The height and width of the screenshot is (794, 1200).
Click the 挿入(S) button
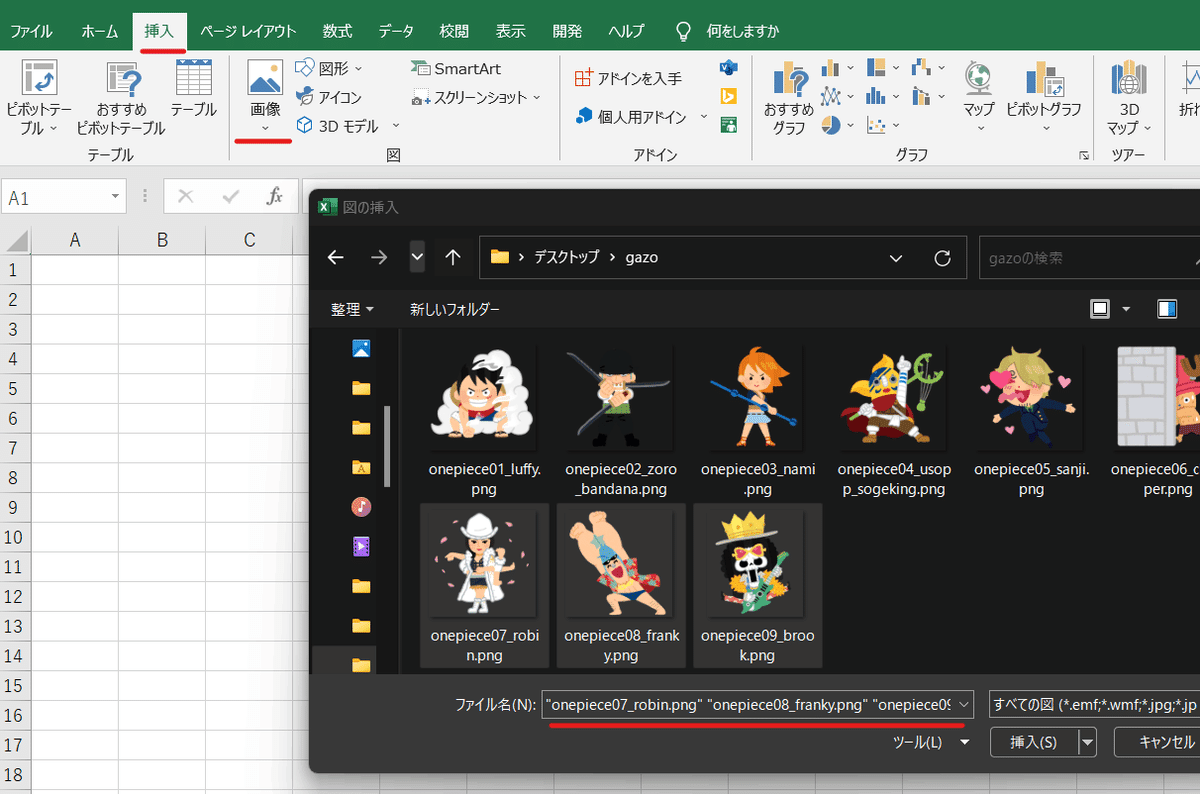coord(1034,742)
